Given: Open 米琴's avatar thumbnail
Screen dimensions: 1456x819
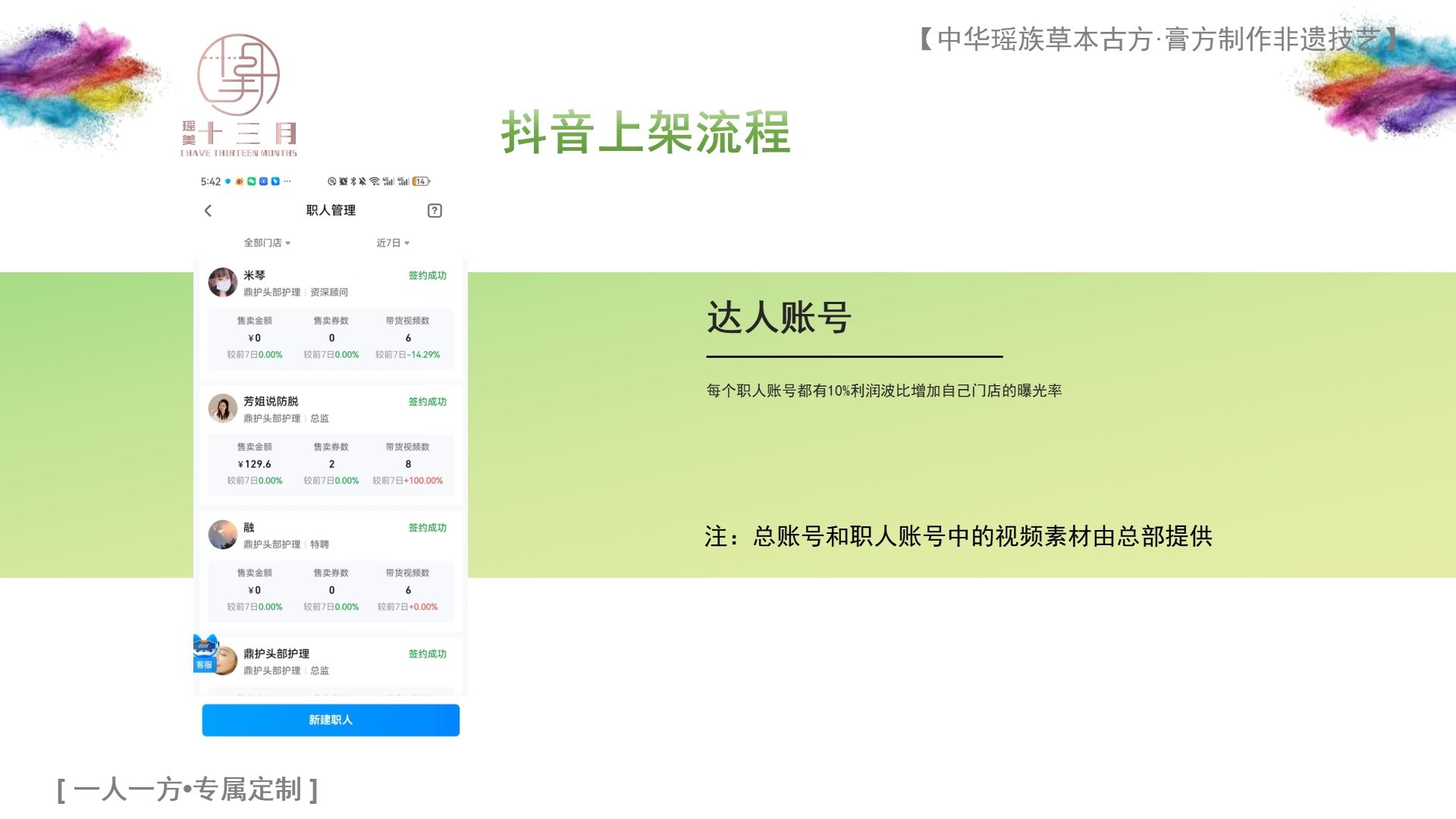Looking at the screenshot, I should 223,282.
